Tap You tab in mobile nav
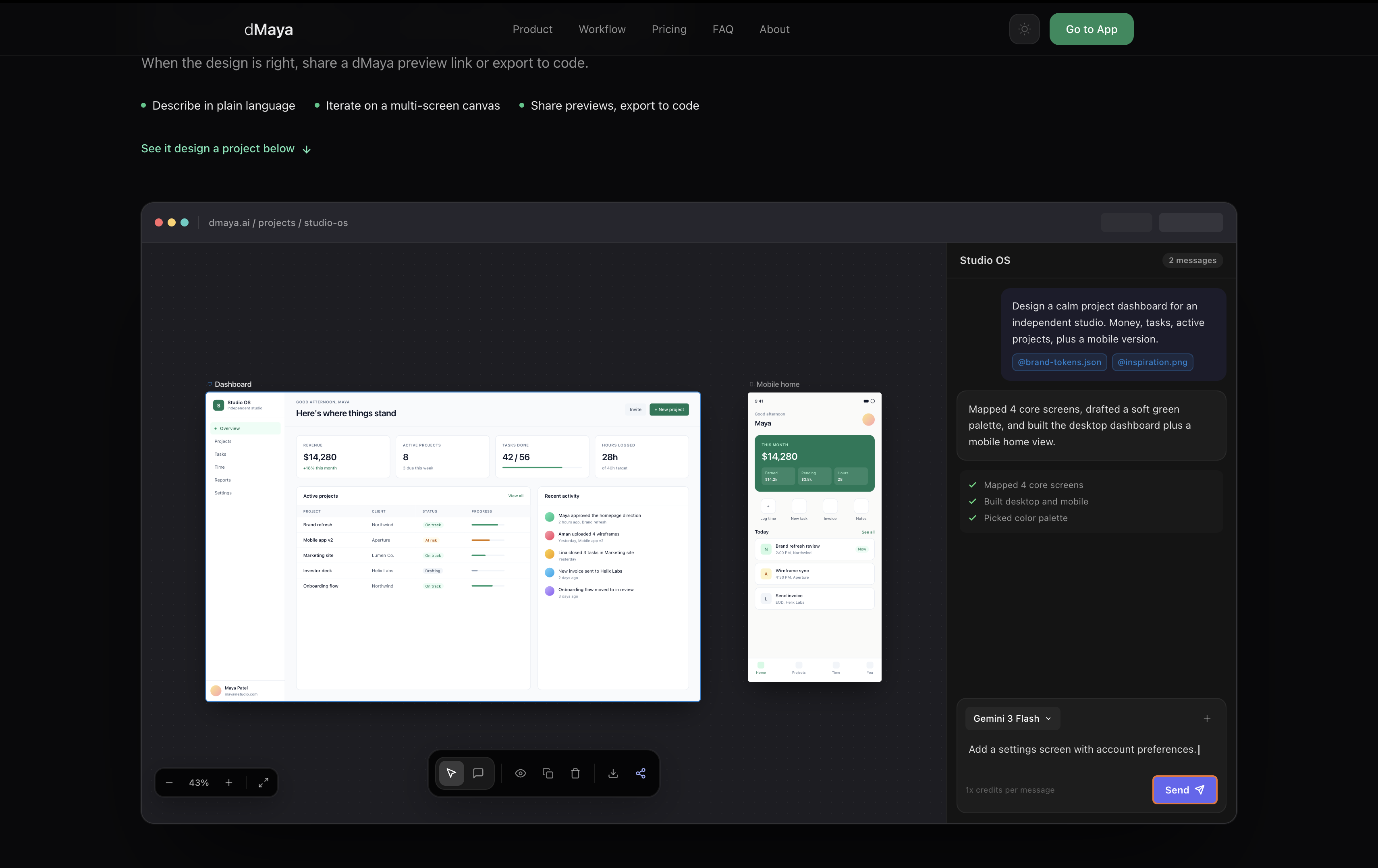This screenshot has width=1378, height=868. tap(869, 668)
